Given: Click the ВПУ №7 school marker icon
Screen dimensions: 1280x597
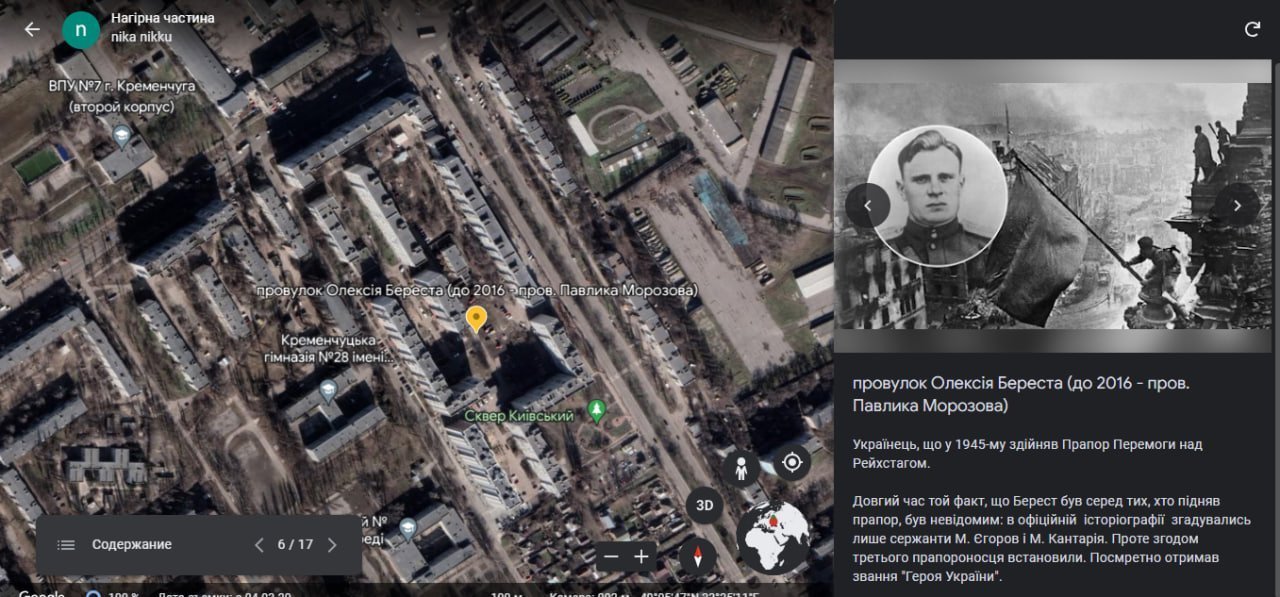Looking at the screenshot, I should [x=122, y=135].
